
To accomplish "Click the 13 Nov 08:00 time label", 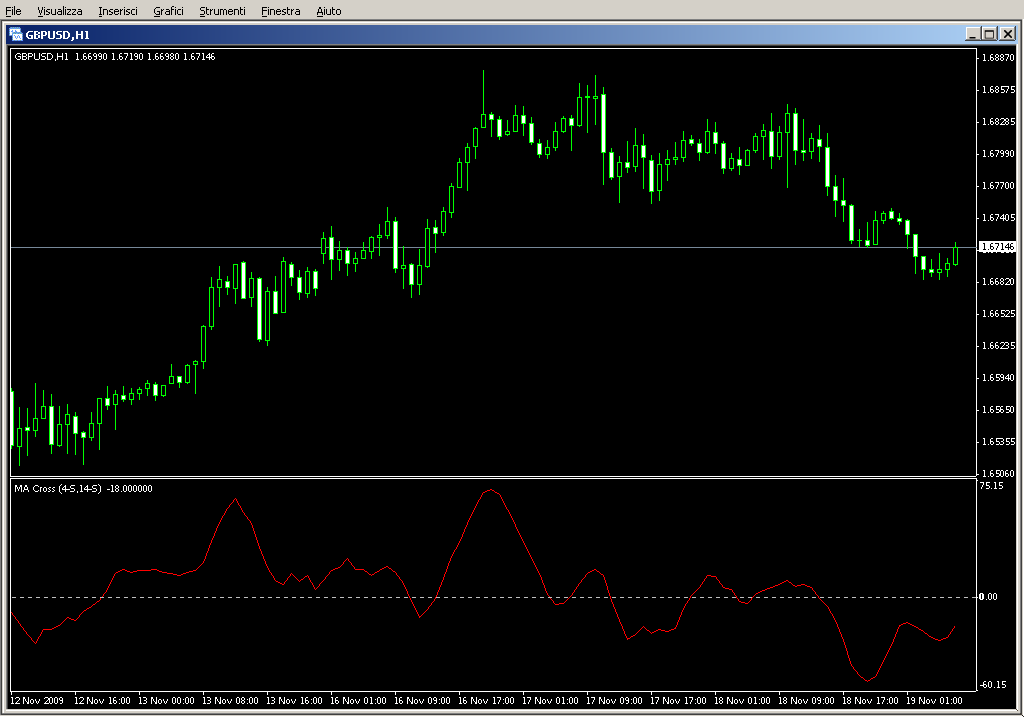I will point(230,700).
